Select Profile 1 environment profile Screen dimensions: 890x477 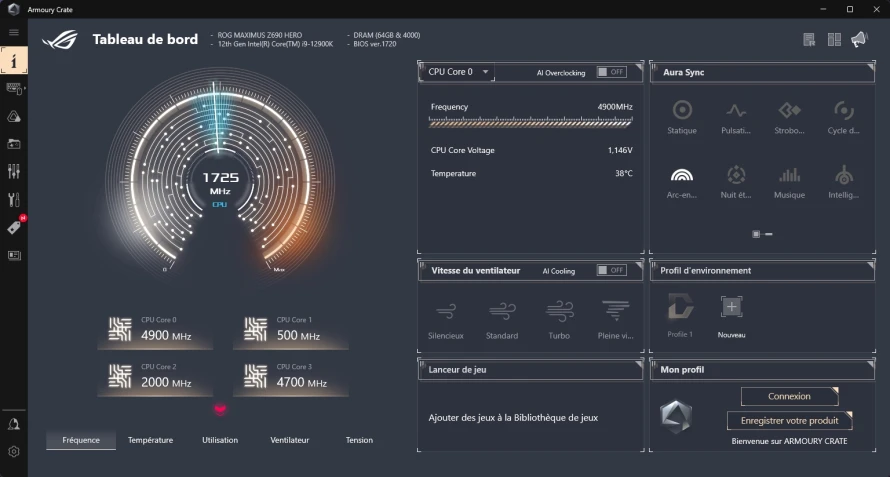coord(680,316)
